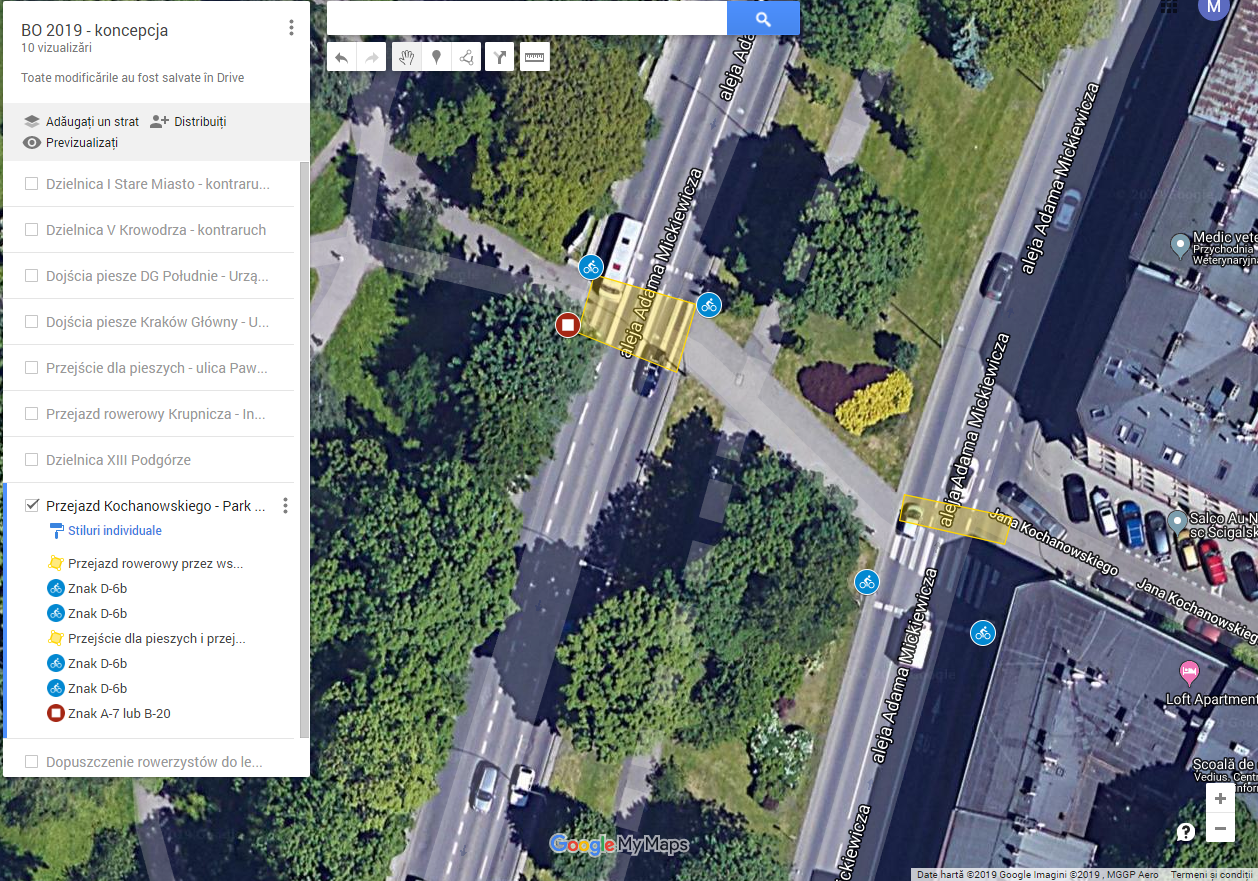
Task: Click the blue search magnifier button
Action: click(x=763, y=18)
